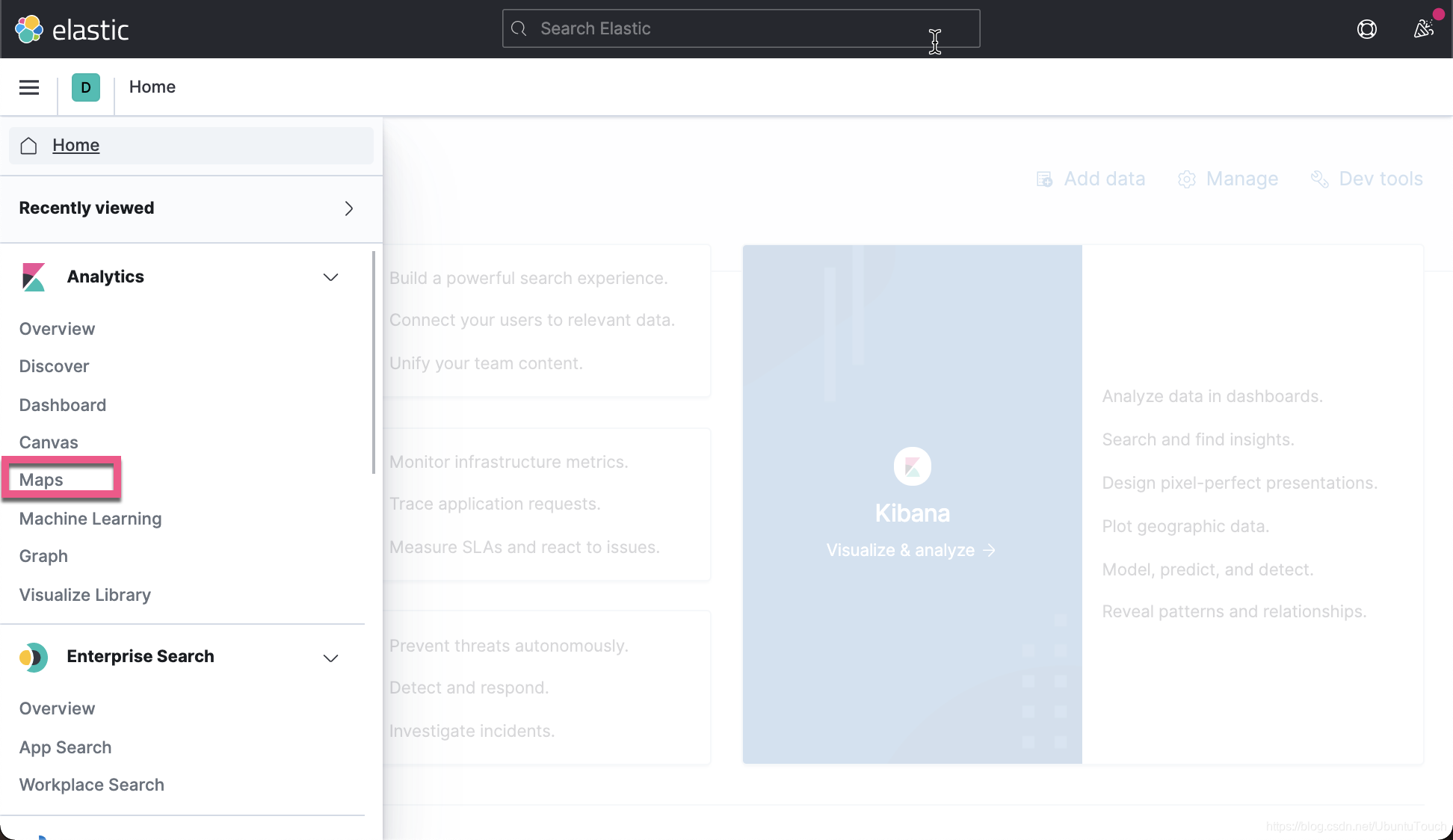Click the Search Elastic input field
Screen dimensions: 1453x840
740,29
